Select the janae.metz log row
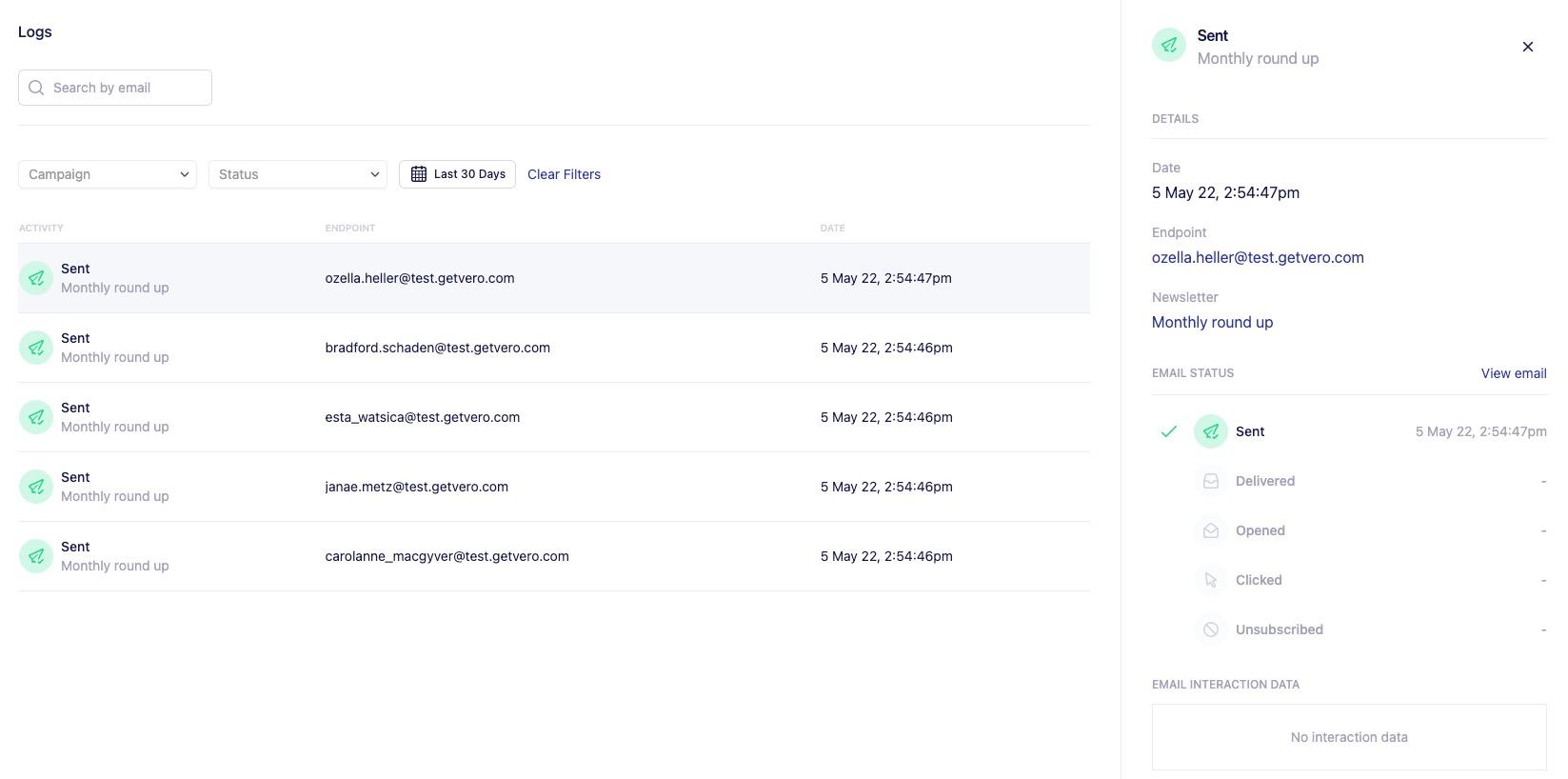The image size is (1568, 779). coord(552,487)
